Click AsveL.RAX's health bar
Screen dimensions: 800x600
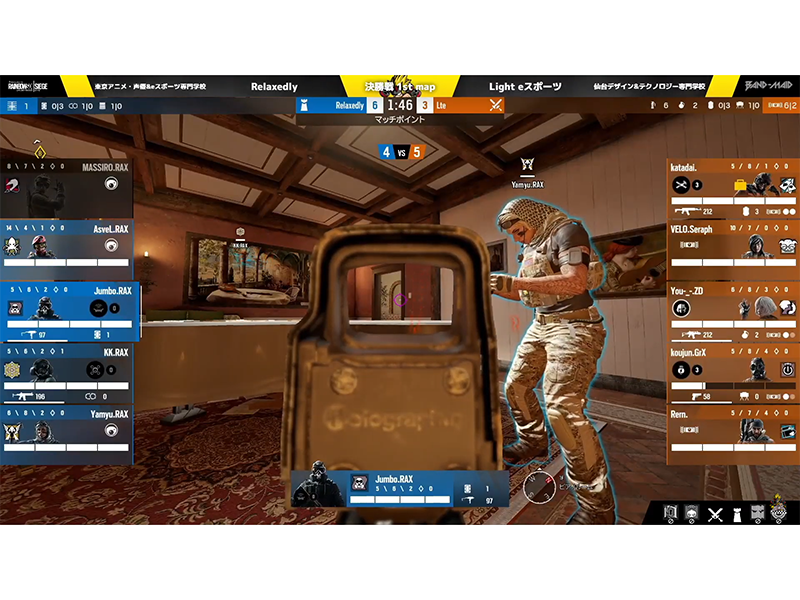click(x=66, y=262)
